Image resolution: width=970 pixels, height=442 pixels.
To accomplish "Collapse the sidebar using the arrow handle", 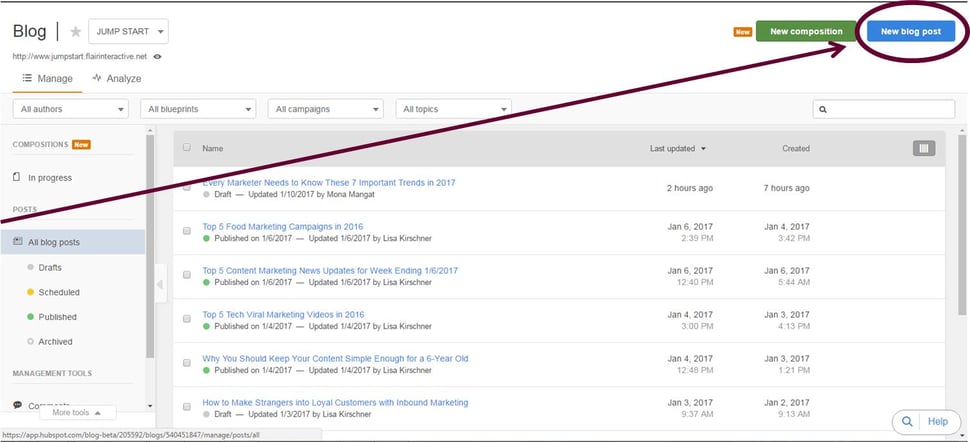I will (159, 285).
